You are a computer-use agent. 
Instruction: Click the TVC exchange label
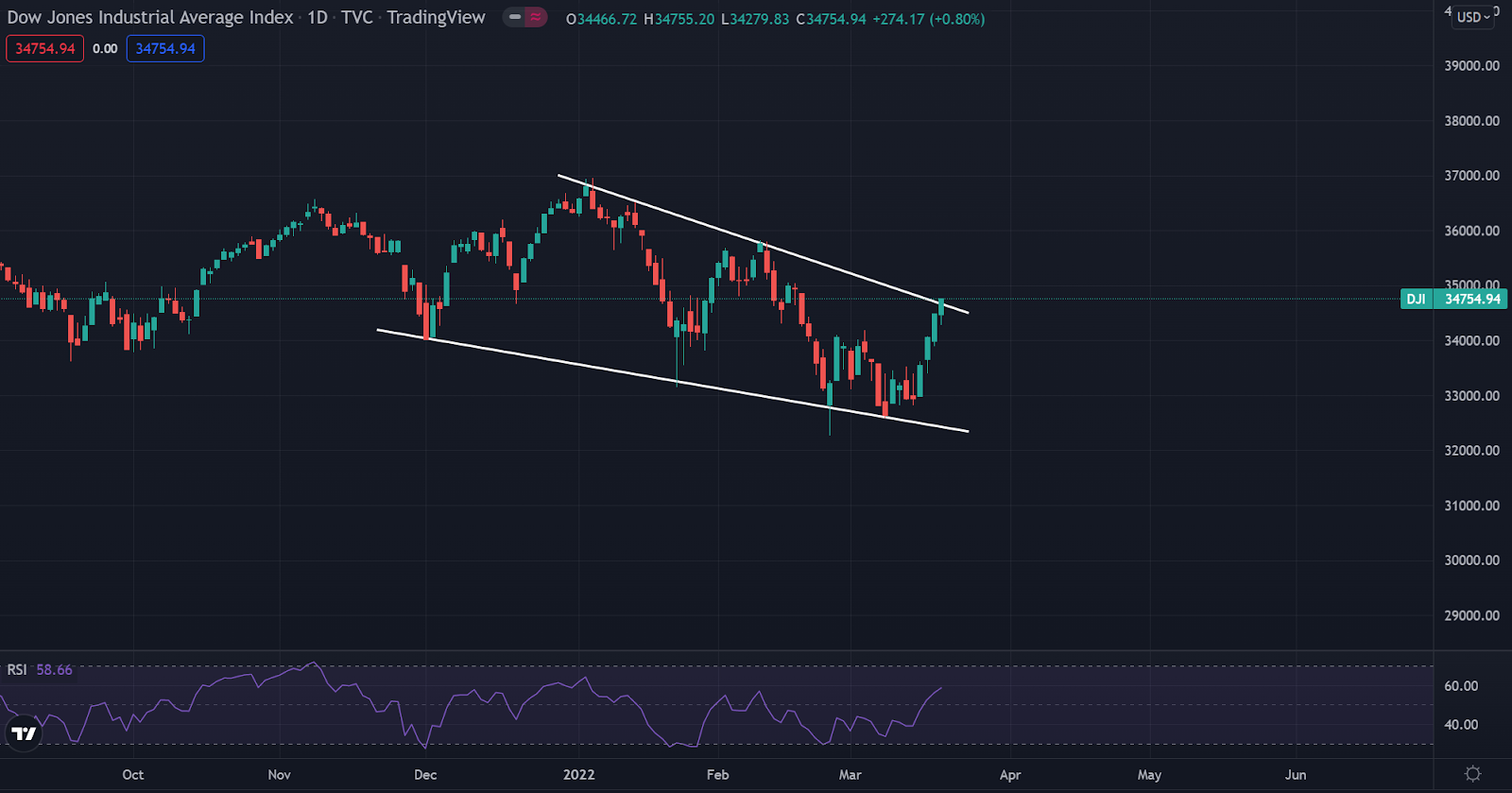(357, 17)
